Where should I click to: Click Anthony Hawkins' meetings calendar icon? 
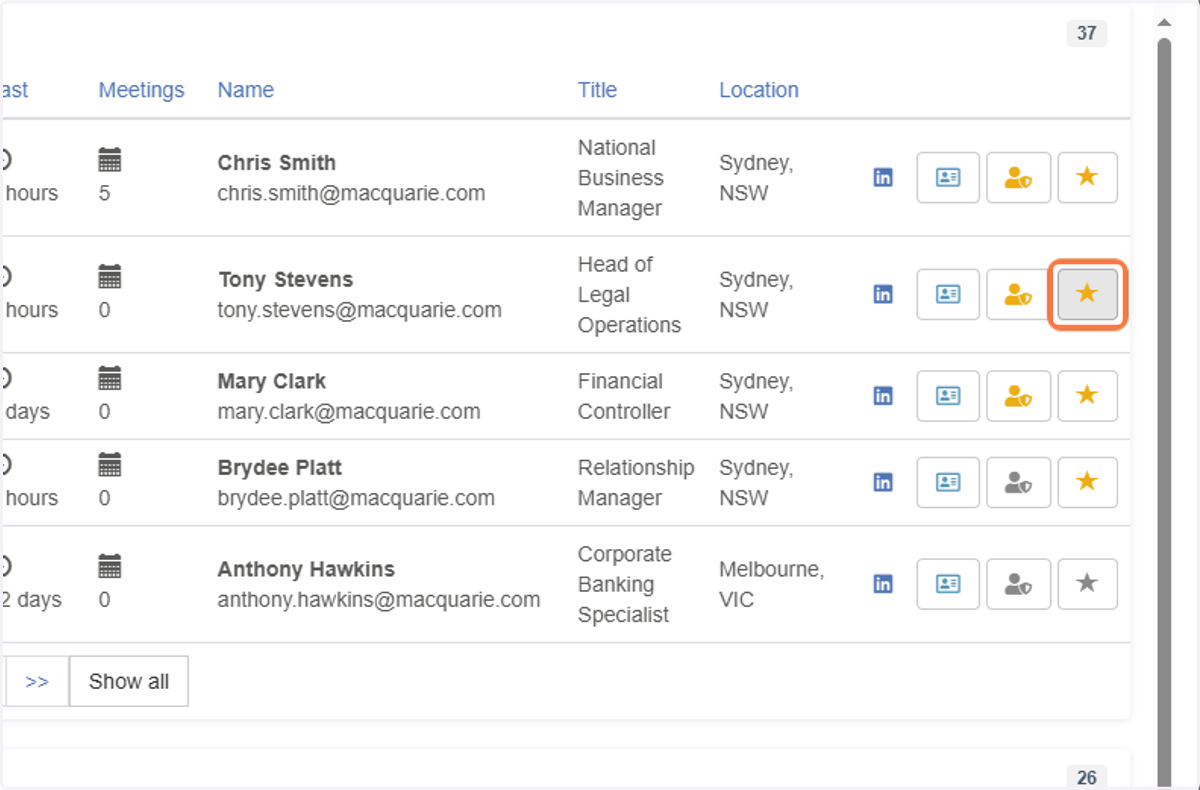coord(110,567)
